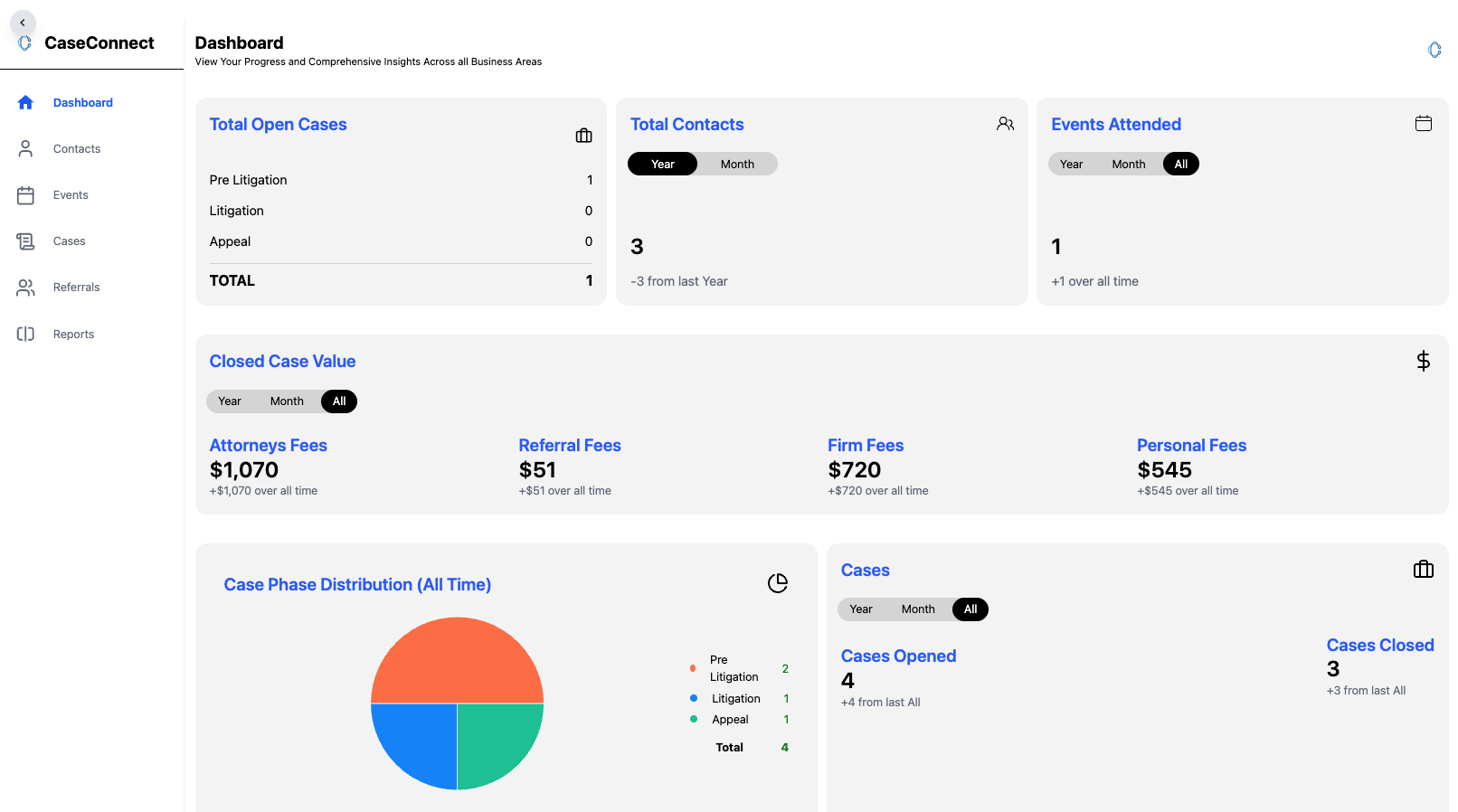Select Year in Events Attended filter
1458x812 pixels.
pyautogui.click(x=1071, y=165)
